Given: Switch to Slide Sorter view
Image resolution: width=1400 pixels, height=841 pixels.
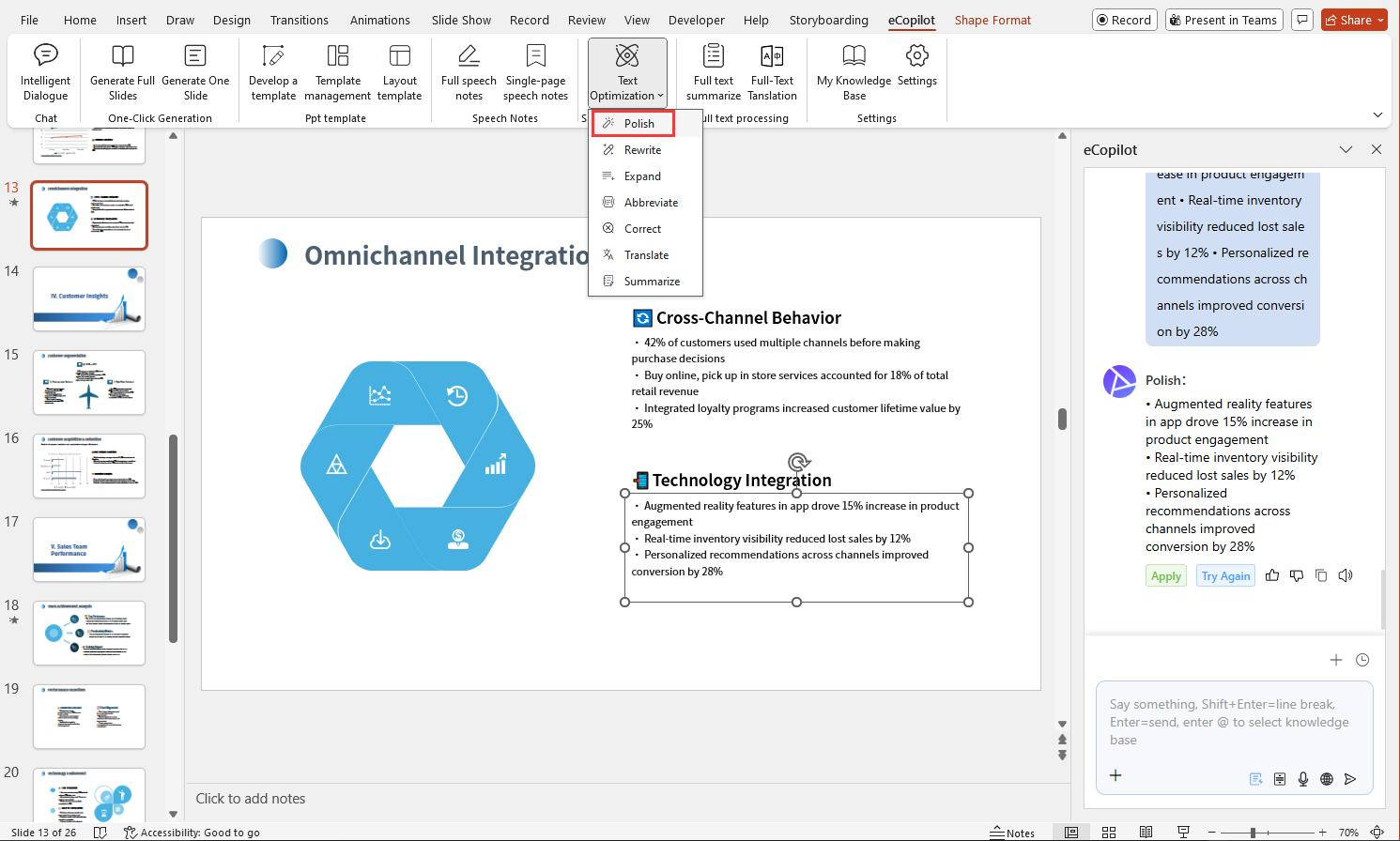Looking at the screenshot, I should click(1109, 833).
